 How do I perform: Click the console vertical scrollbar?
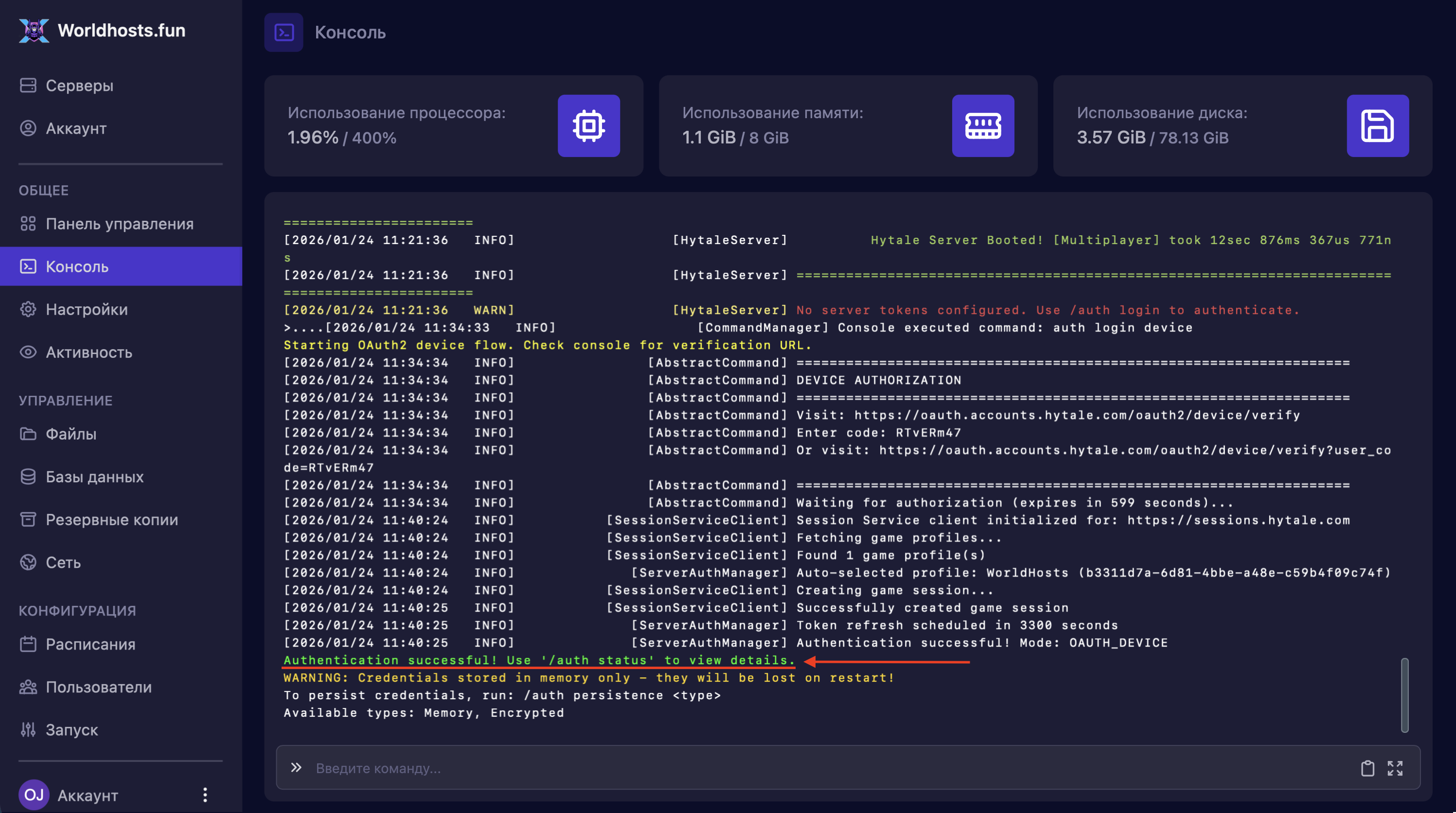[x=1404, y=695]
